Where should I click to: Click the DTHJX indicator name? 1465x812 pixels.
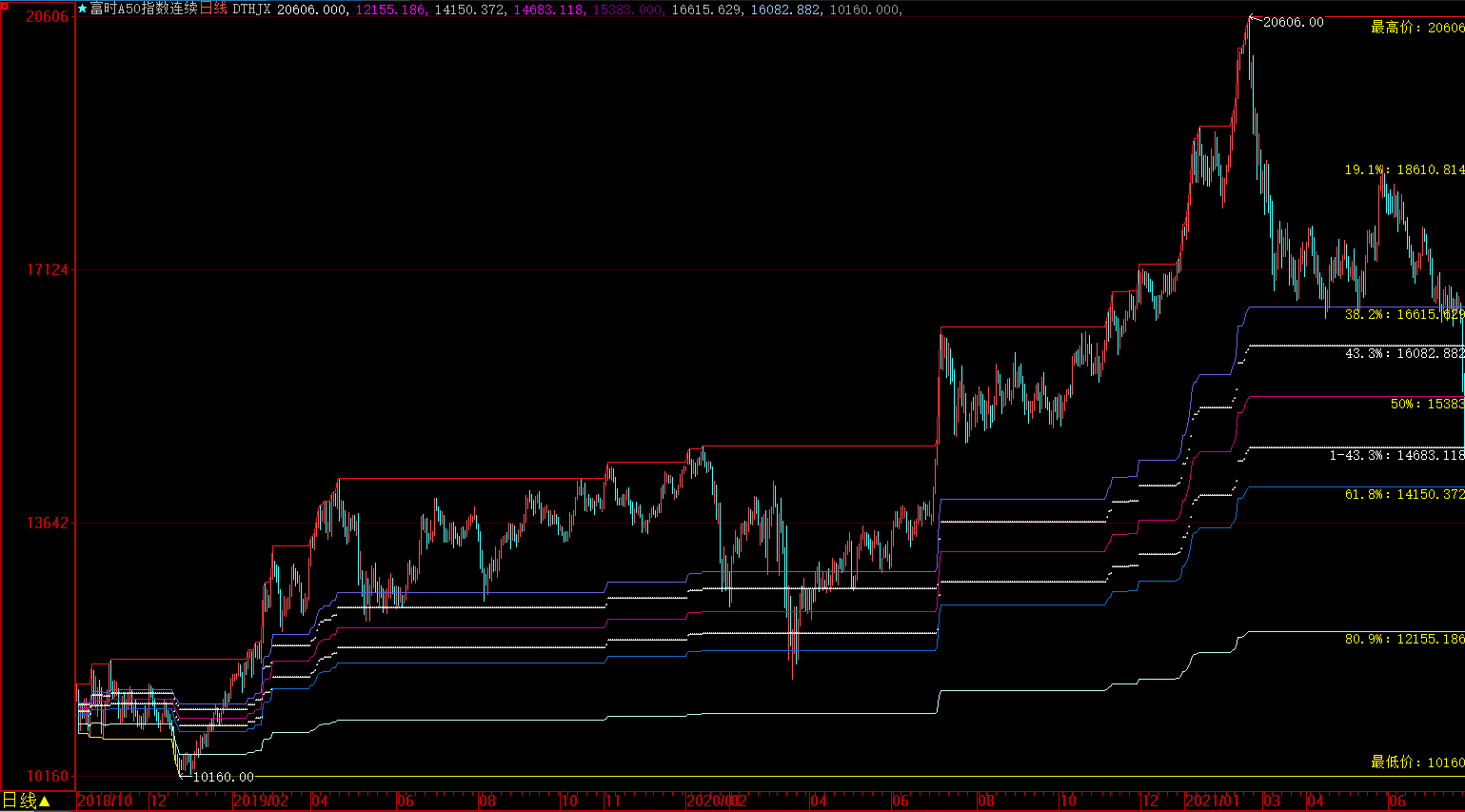click(x=251, y=10)
